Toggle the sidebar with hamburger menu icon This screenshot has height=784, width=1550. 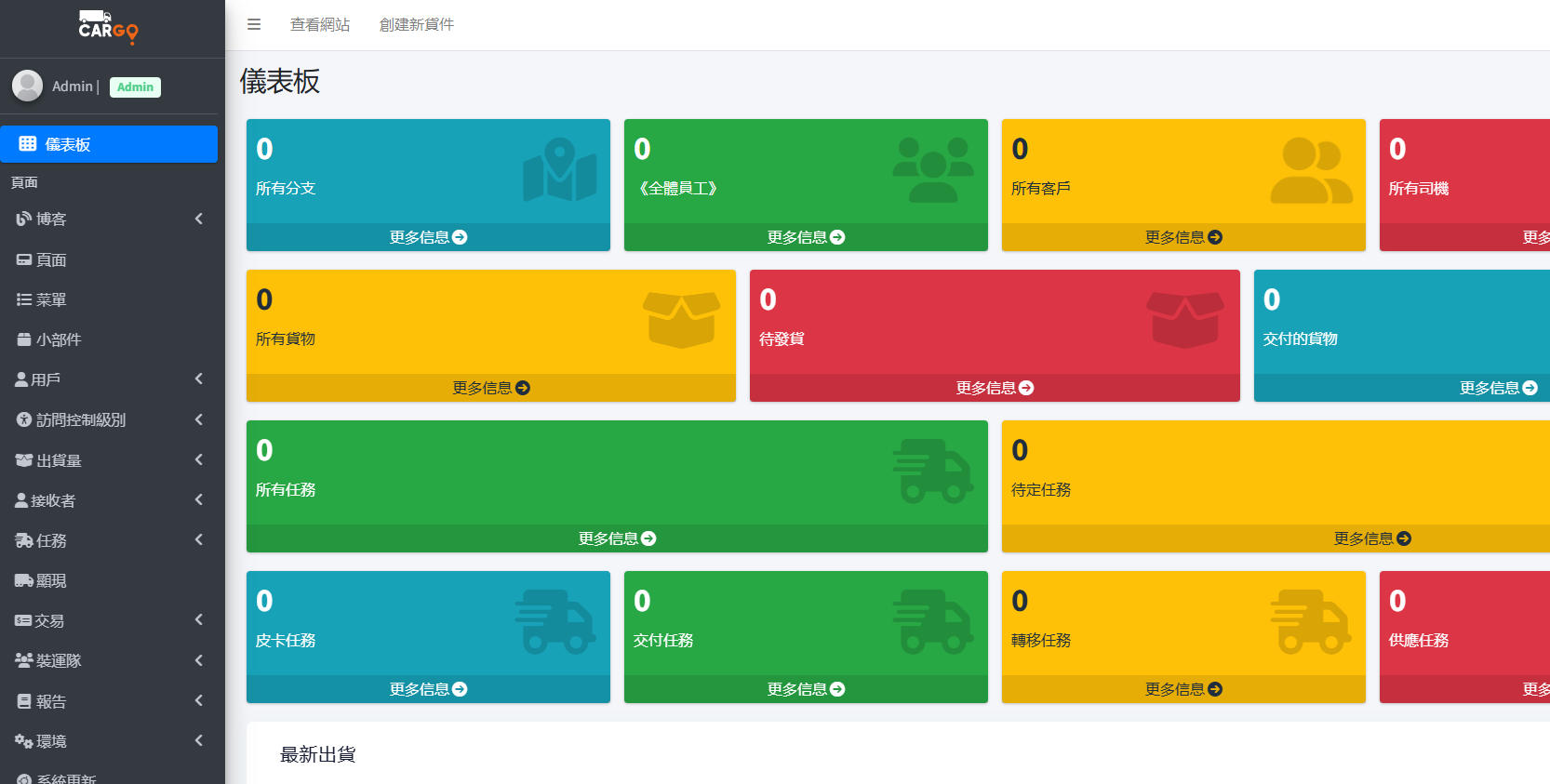(254, 24)
